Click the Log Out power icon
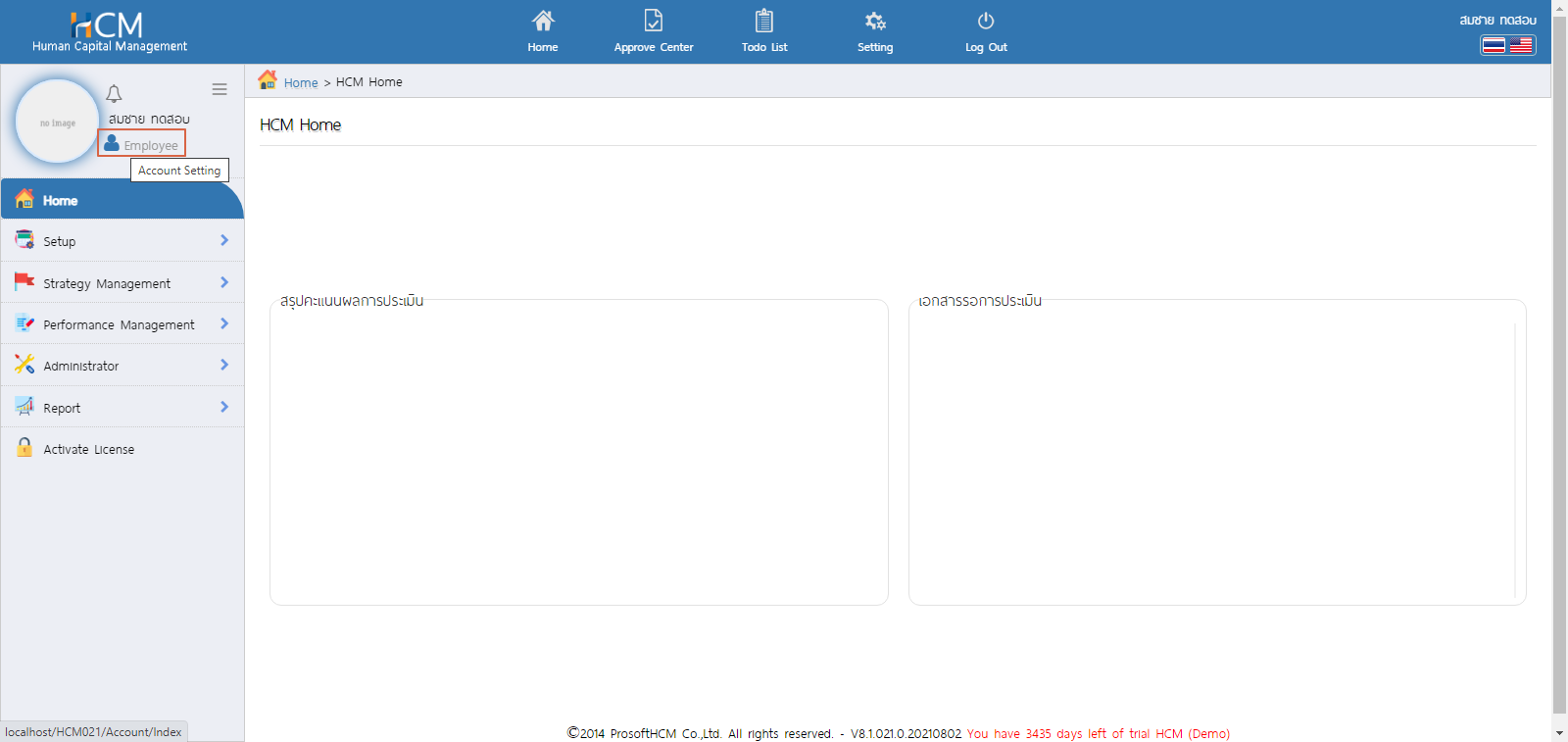 click(x=986, y=21)
